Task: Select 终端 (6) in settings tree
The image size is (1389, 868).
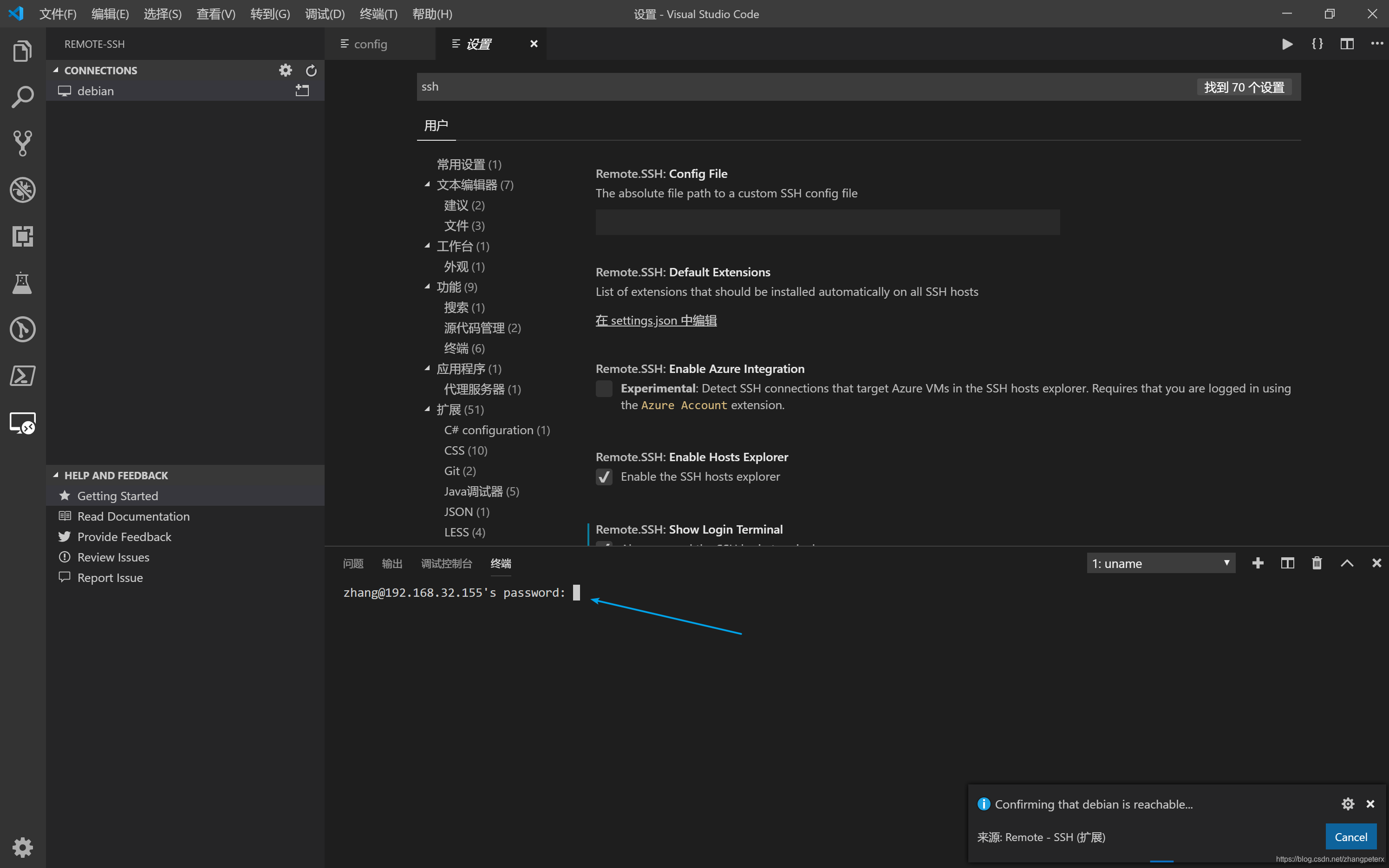Action: tap(464, 348)
